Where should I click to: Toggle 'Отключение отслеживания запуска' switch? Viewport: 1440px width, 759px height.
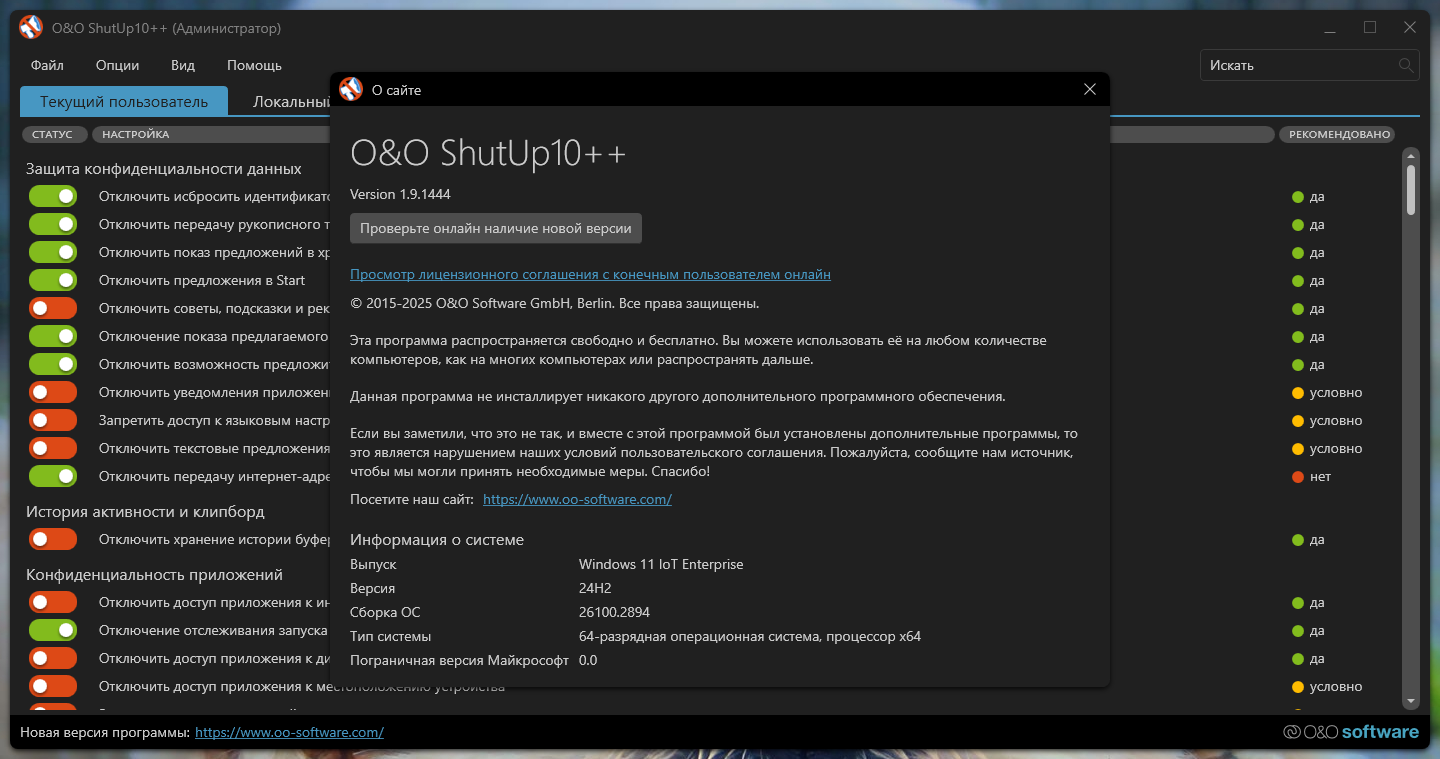coord(53,630)
